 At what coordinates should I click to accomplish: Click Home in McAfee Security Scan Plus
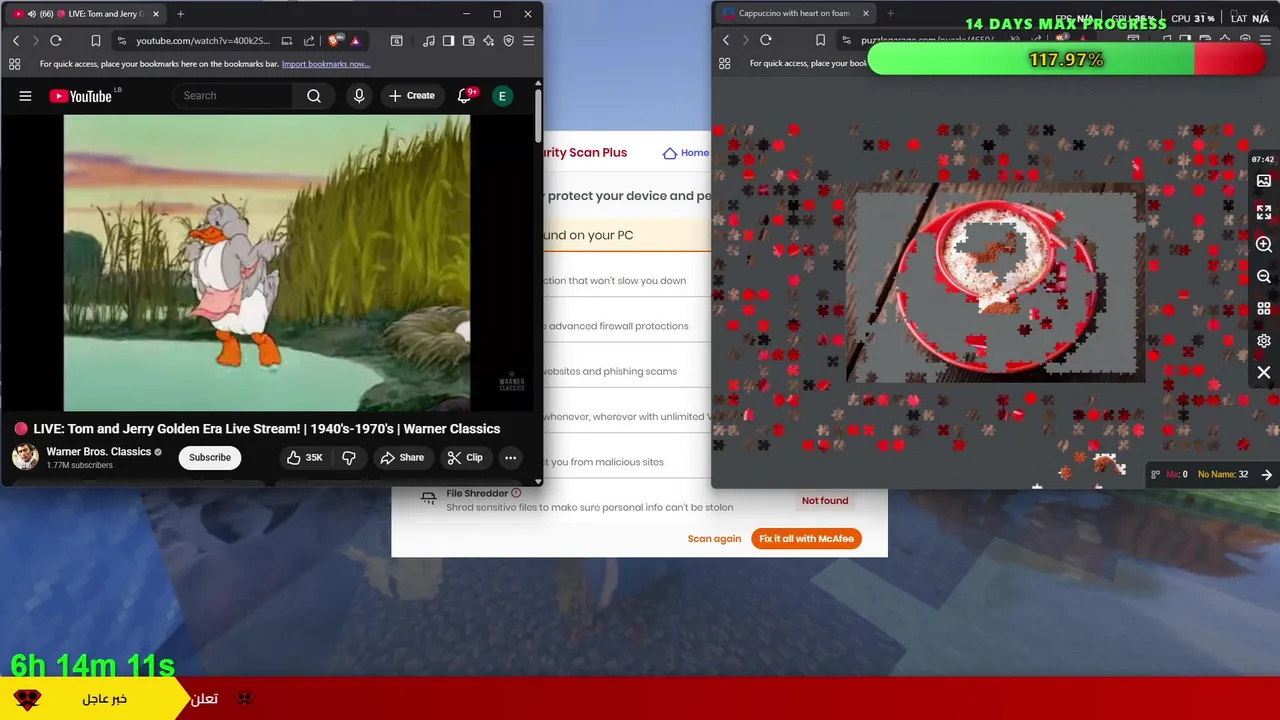coord(686,153)
